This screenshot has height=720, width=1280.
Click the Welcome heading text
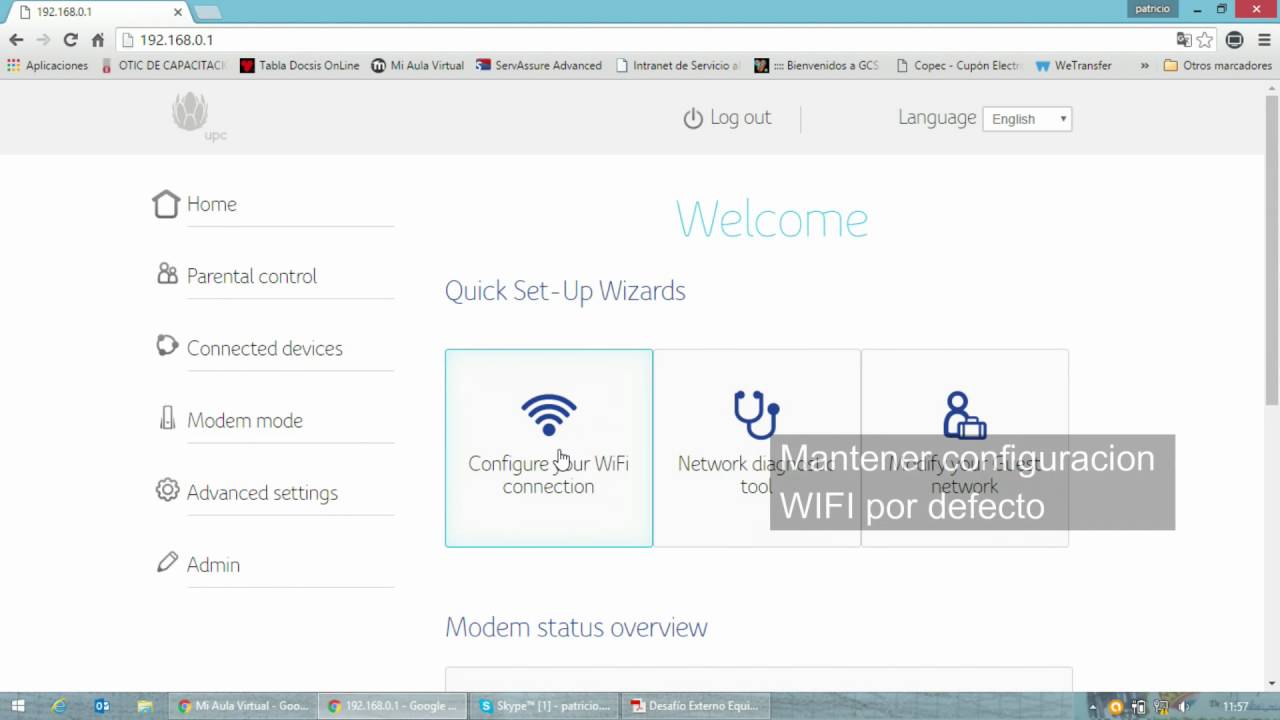772,220
